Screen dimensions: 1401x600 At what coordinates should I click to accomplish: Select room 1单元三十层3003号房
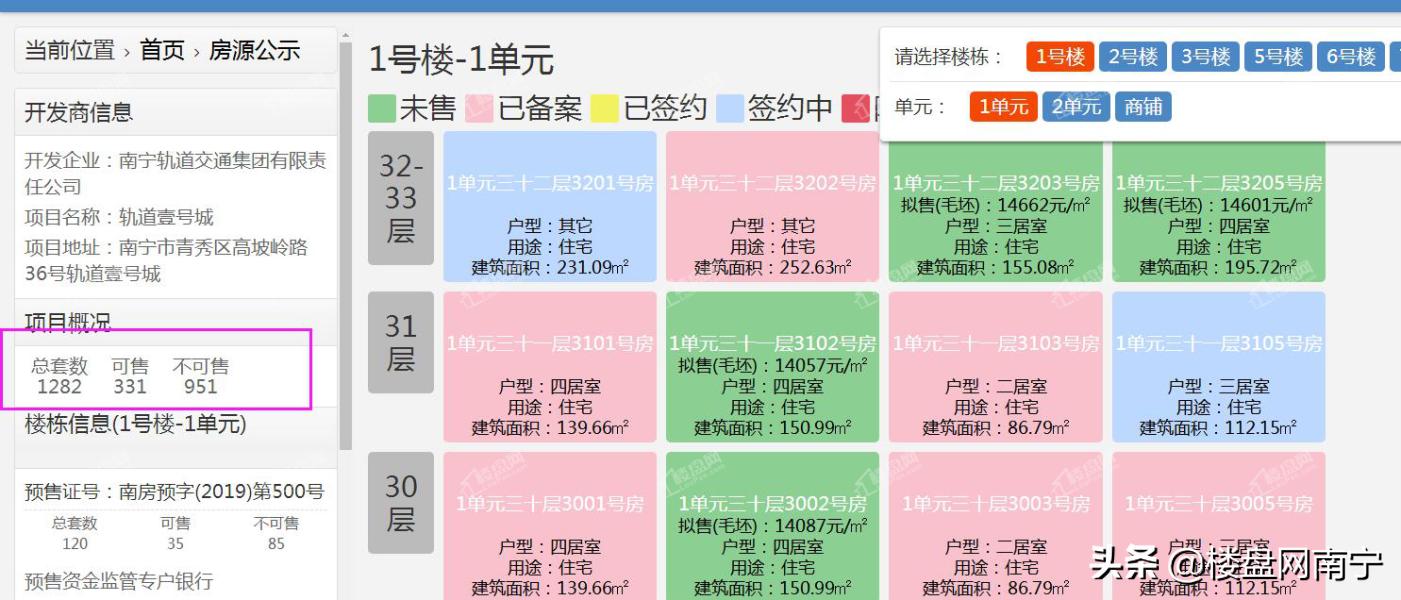pos(993,525)
